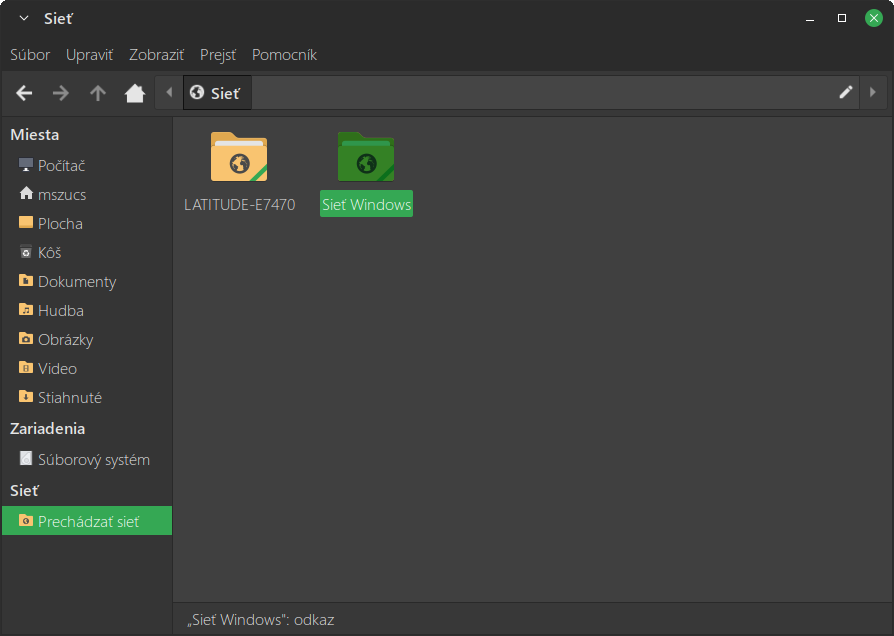Open the home folder icon in toolbar
894x636 pixels.
(x=135, y=93)
